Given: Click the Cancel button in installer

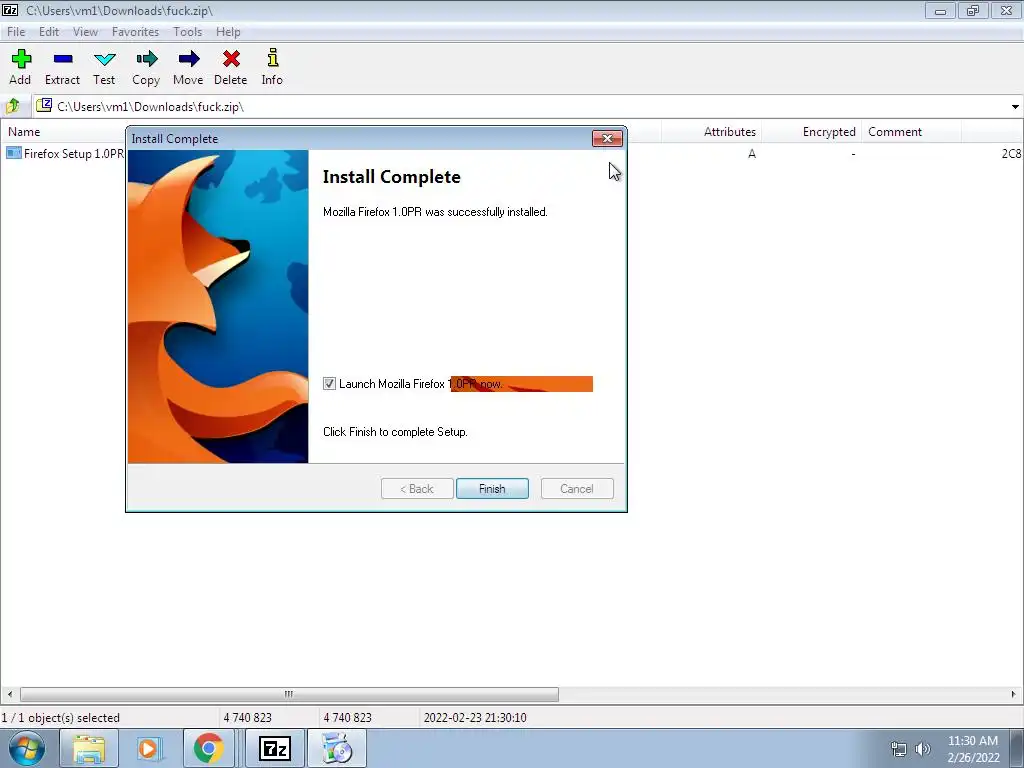Looking at the screenshot, I should tap(577, 488).
